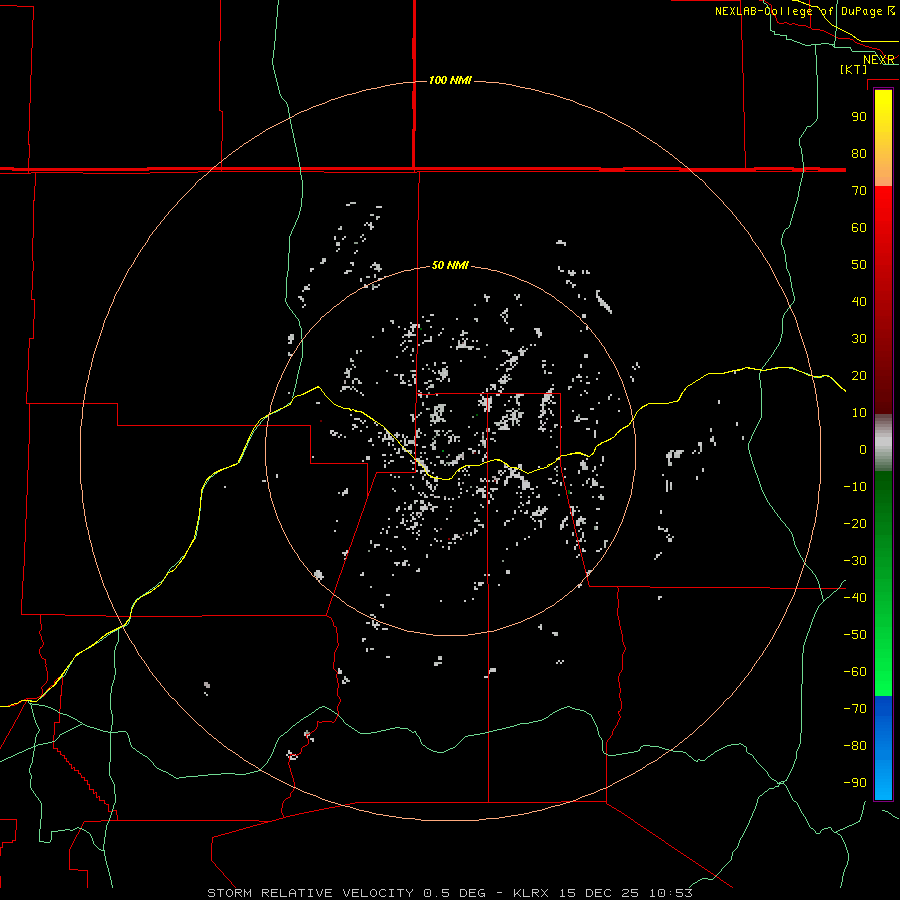Click the -80 value on the velocity scale
Image resolution: width=900 pixels, height=900 pixels.
(x=855, y=746)
